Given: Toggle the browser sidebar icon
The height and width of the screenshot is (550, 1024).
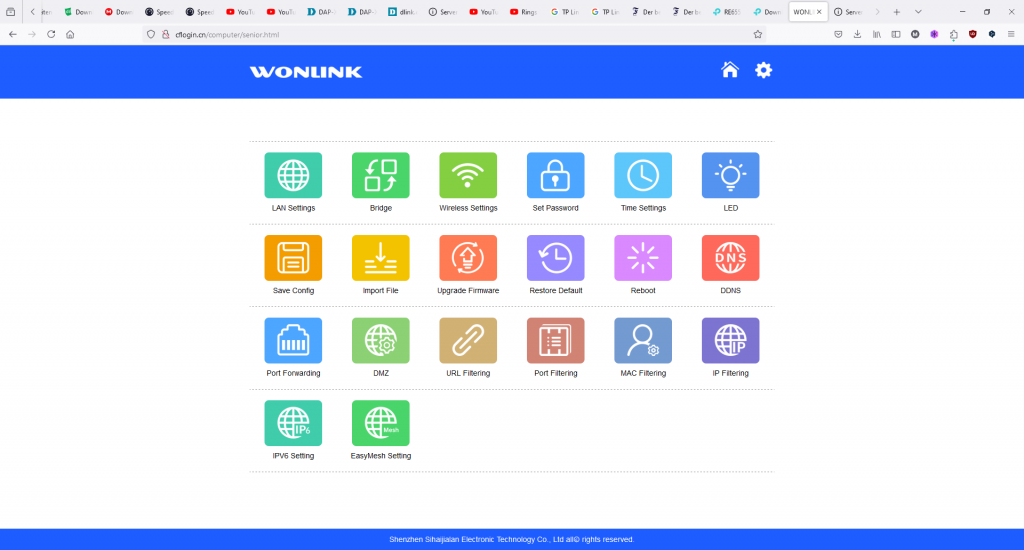Looking at the screenshot, I should click(x=896, y=34).
